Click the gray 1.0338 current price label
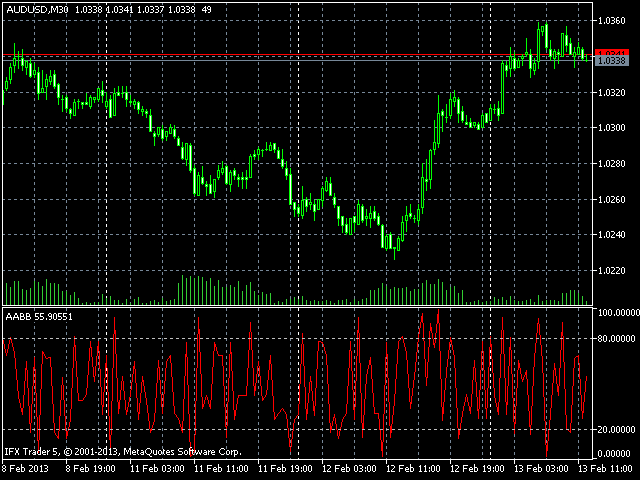This screenshot has height=480, width=640. pos(611,61)
